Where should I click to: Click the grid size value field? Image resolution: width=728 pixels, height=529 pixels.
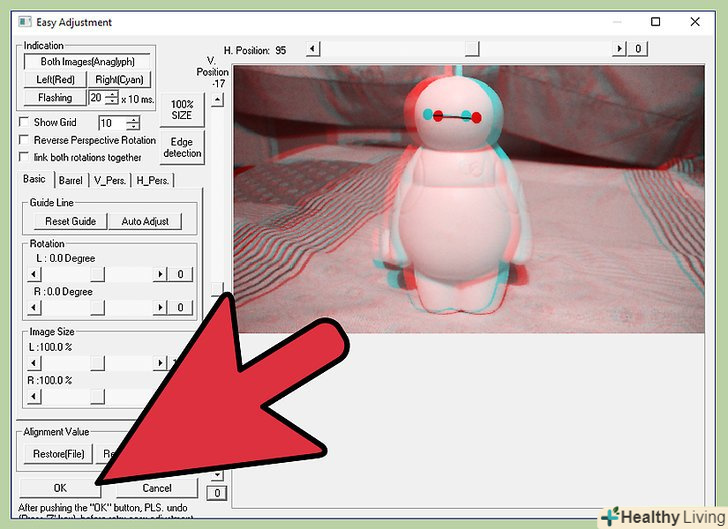click(111, 124)
